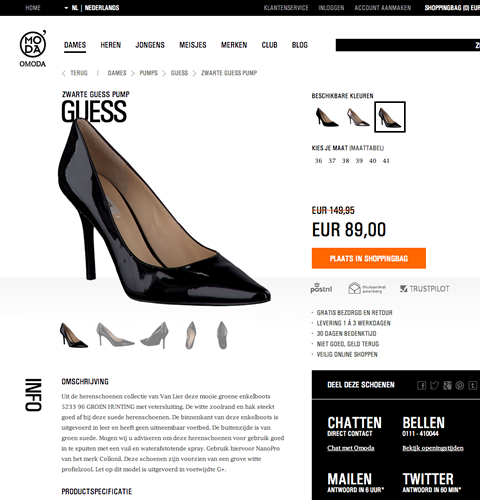Share shoes via Google Plus icon
This screenshot has height=500, width=480.
[447, 386]
